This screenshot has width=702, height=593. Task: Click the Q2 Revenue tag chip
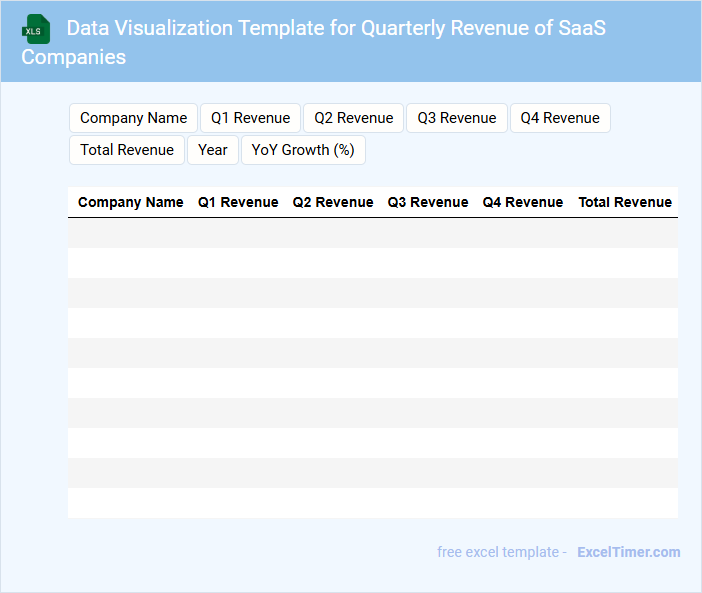coord(353,118)
